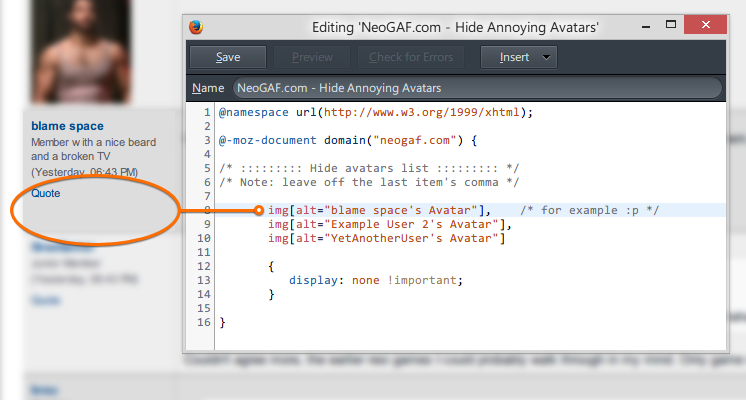Maximize the style editor window
Screen dimensions: 746x400
671,25
